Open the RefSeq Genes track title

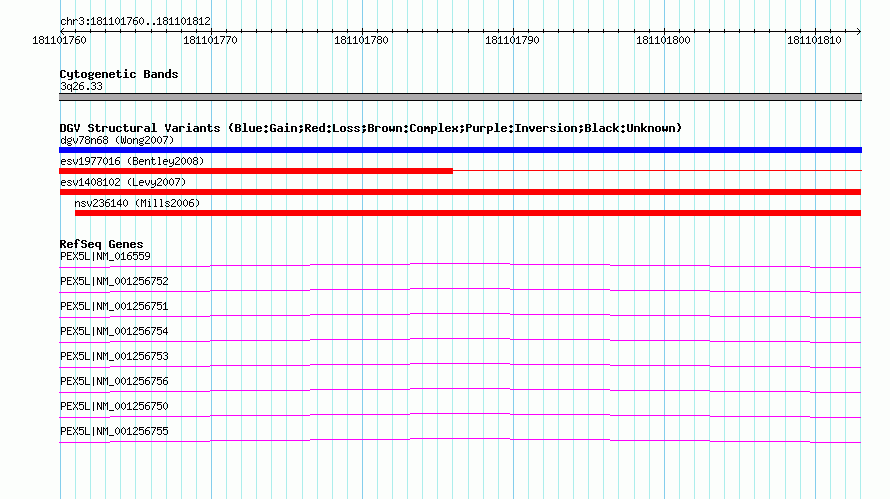(x=101, y=244)
